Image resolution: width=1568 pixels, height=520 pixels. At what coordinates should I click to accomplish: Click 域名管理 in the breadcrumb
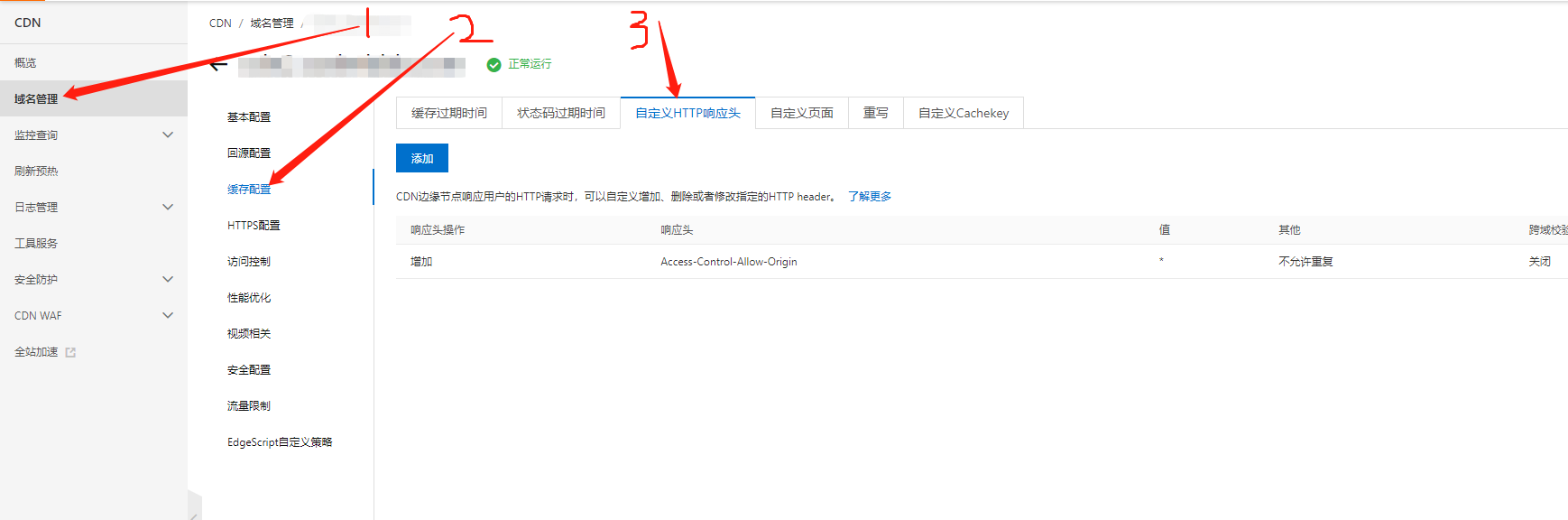pyautogui.click(x=272, y=23)
